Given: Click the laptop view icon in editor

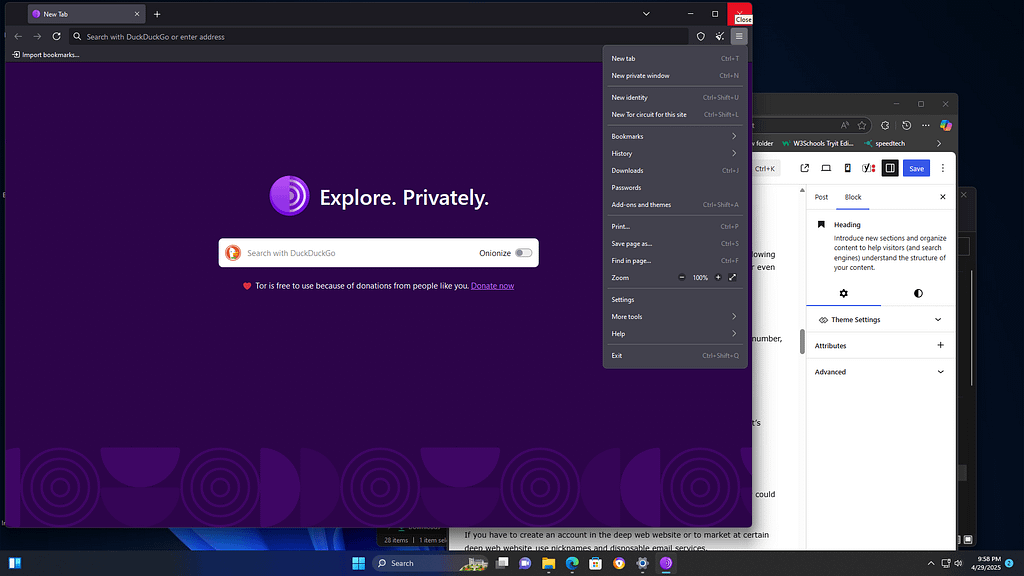Looking at the screenshot, I should pos(826,168).
